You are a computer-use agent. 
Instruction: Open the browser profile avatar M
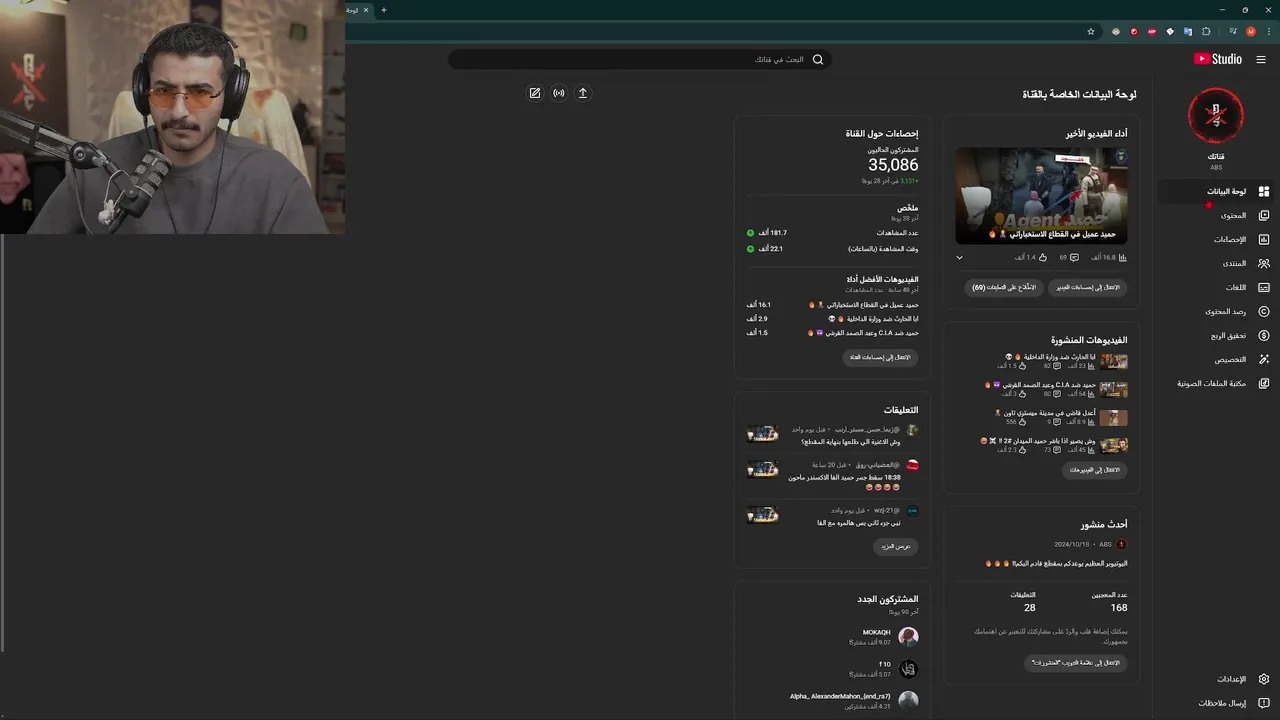click(x=1251, y=31)
